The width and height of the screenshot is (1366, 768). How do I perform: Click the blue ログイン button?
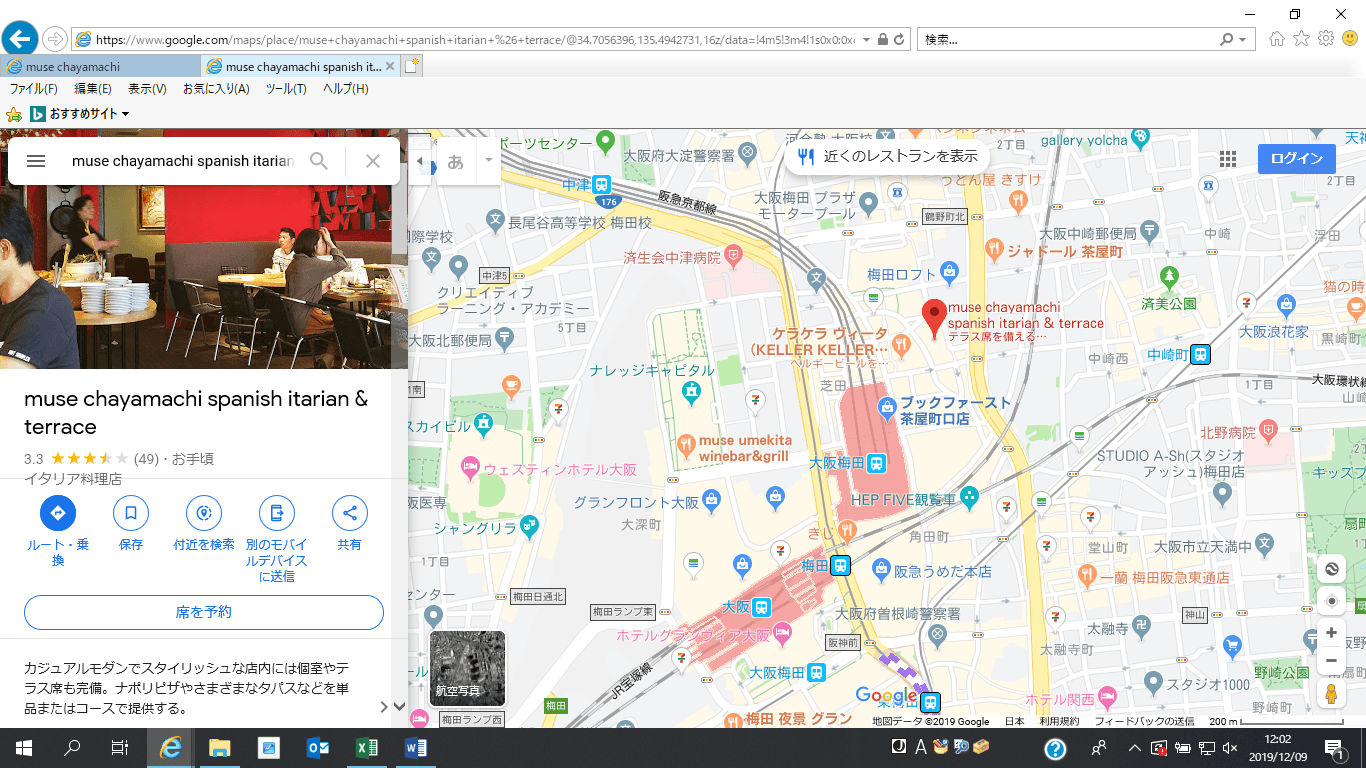pos(1296,159)
